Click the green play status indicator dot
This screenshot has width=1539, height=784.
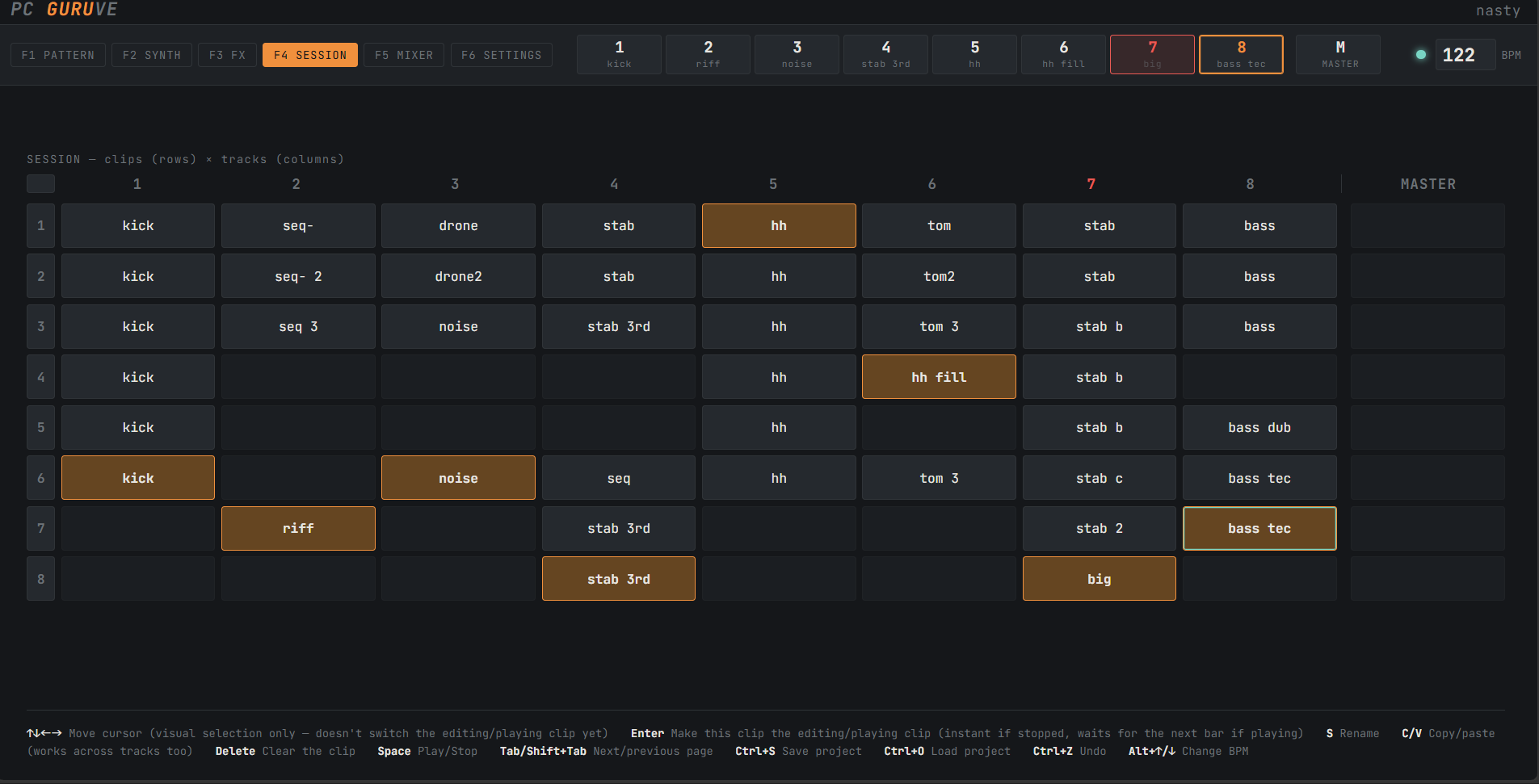click(x=1421, y=55)
